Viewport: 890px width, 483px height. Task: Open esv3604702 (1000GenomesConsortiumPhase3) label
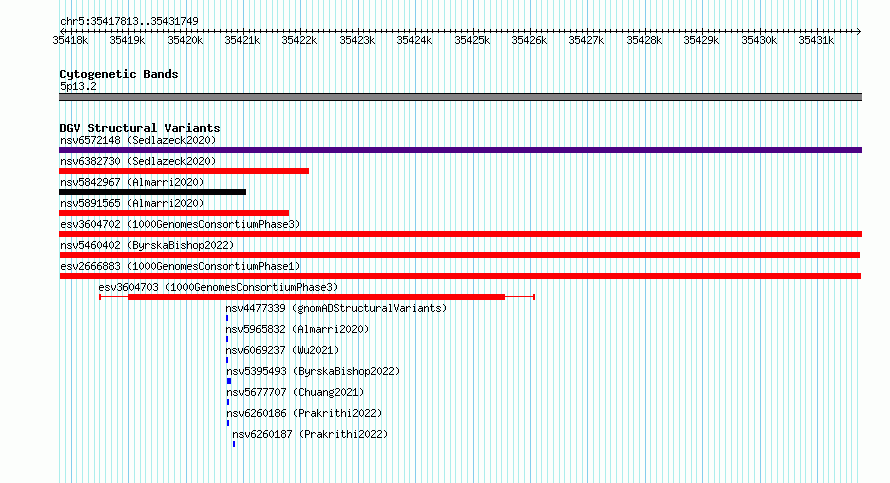tap(180, 224)
